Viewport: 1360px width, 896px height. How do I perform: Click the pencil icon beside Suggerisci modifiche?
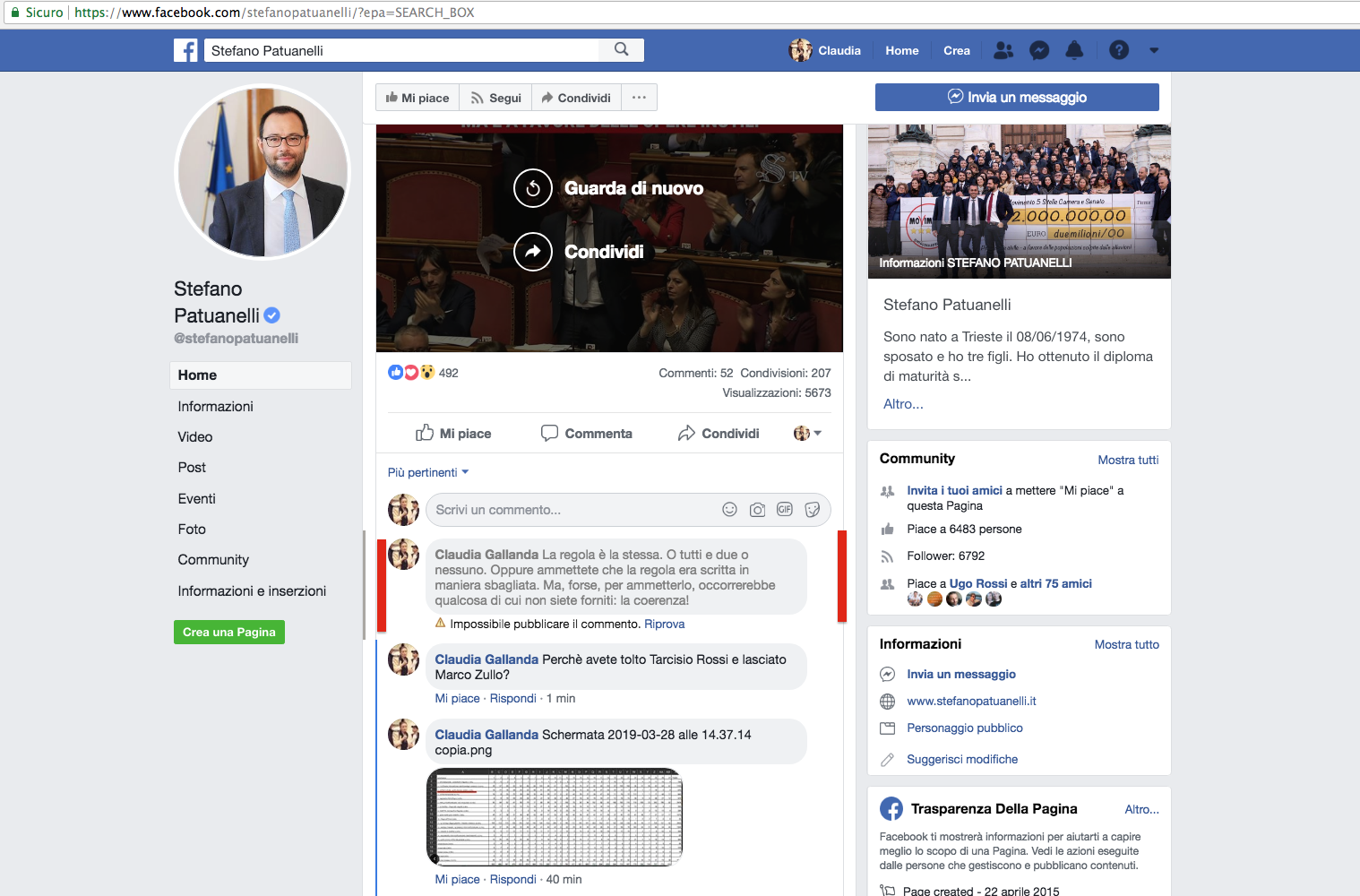pos(888,760)
